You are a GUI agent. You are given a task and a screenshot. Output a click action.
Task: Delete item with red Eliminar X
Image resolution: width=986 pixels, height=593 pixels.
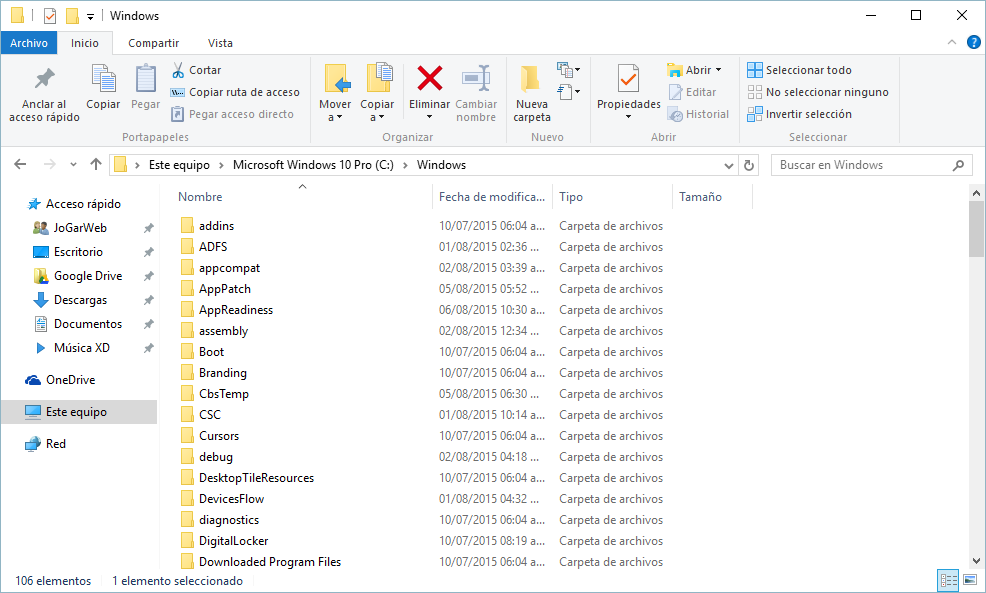429,79
